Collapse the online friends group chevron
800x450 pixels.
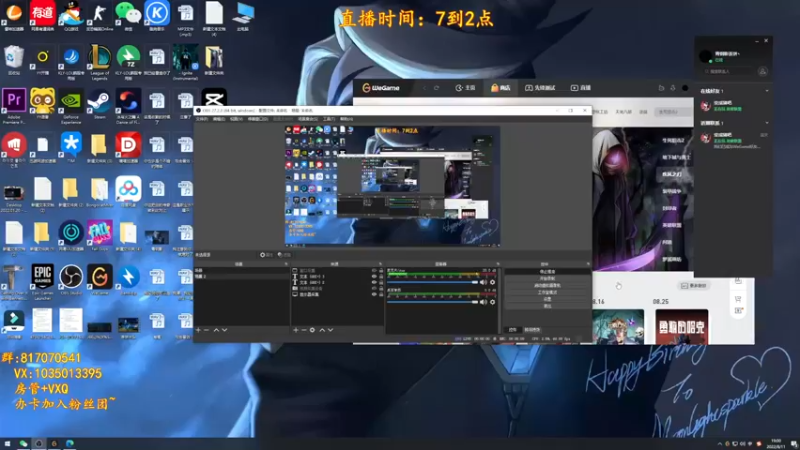[767, 91]
